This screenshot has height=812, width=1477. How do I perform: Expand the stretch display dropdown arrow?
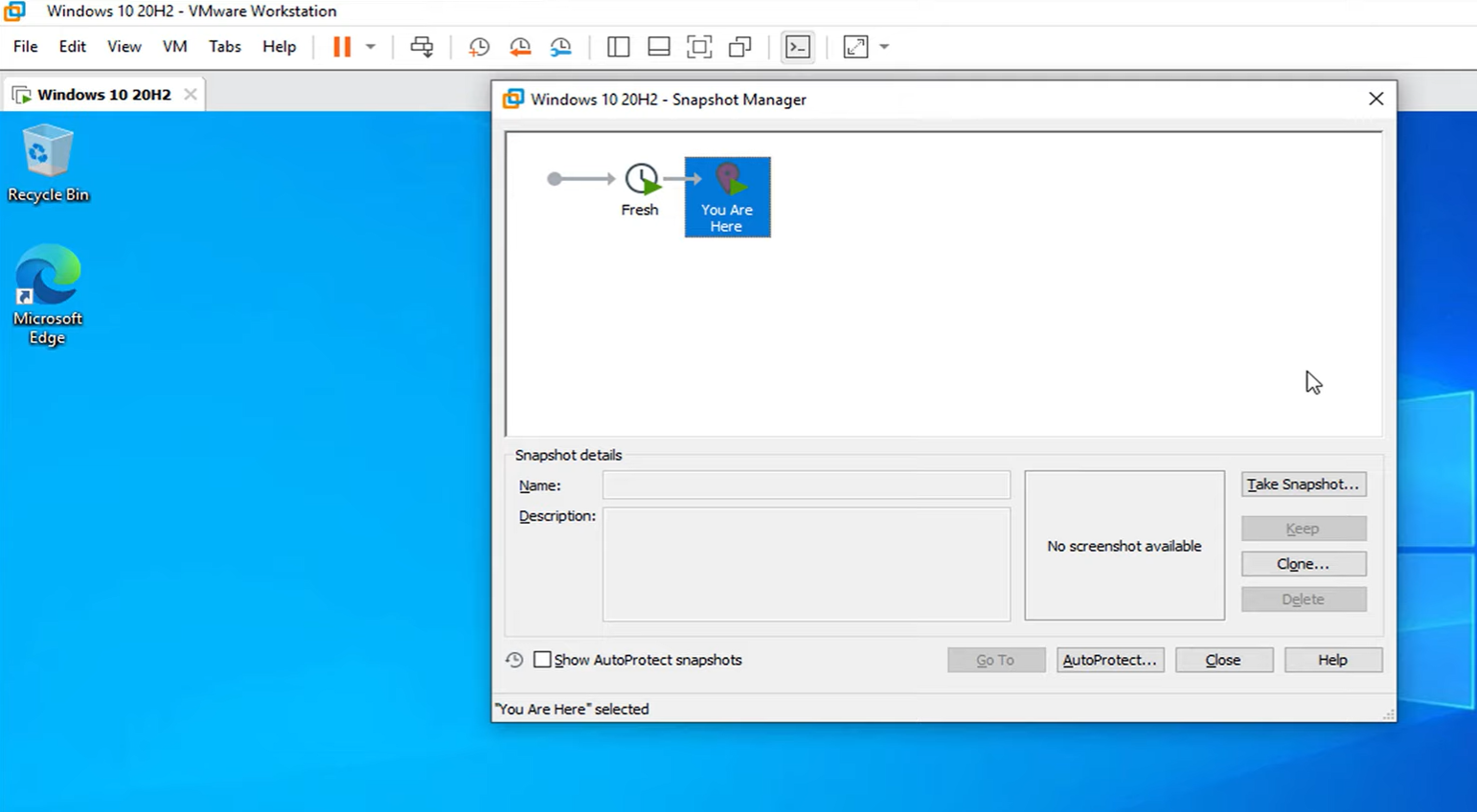coord(884,47)
